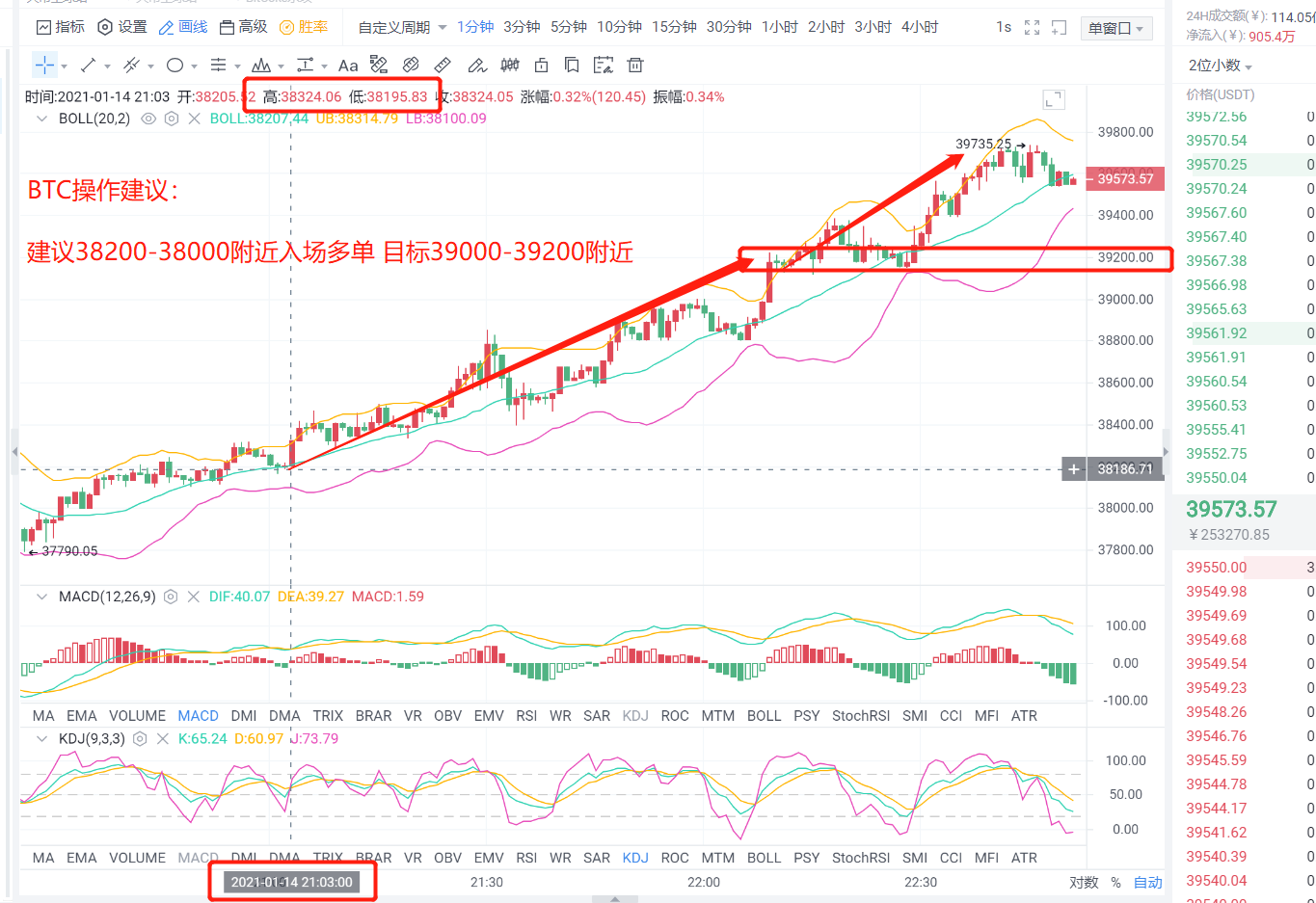Click the crosshair price plus button at 38186.71

tap(1073, 469)
